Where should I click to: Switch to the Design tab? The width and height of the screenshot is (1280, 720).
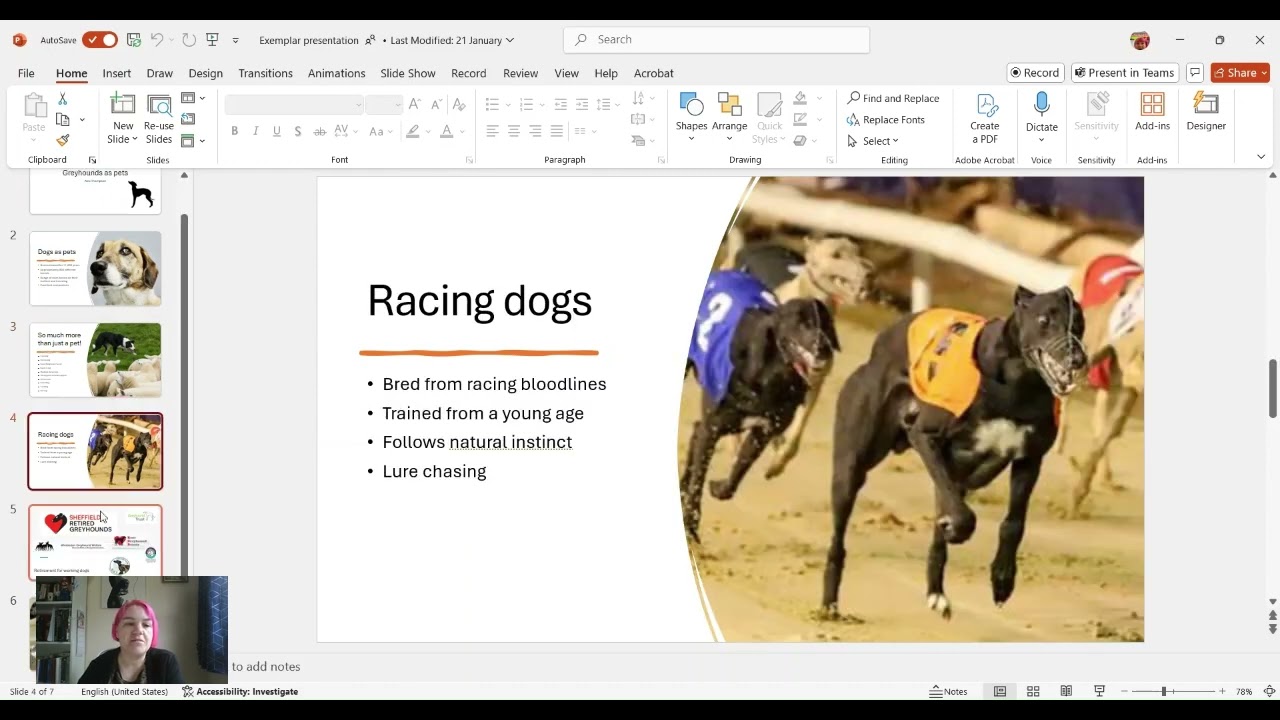click(x=205, y=73)
